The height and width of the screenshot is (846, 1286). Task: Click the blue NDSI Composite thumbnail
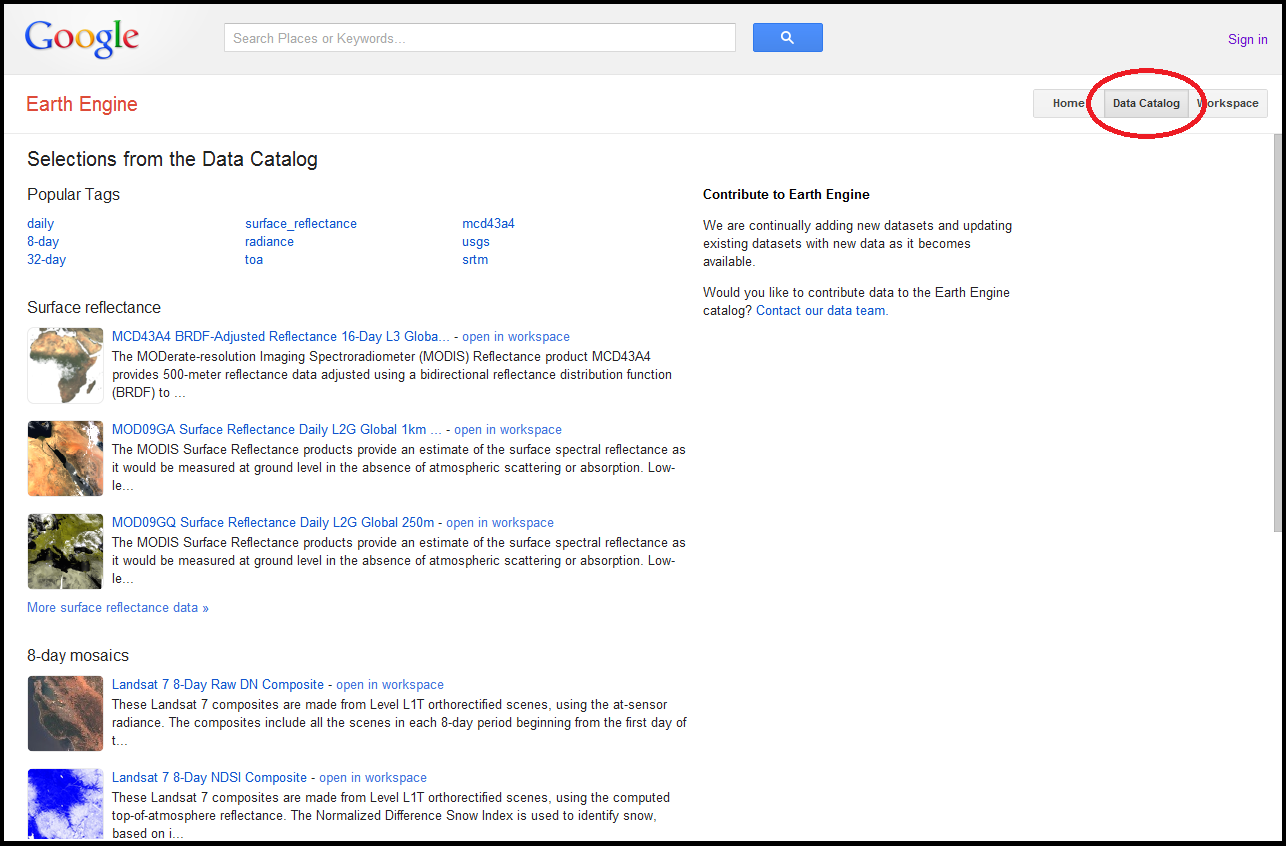tap(65, 804)
